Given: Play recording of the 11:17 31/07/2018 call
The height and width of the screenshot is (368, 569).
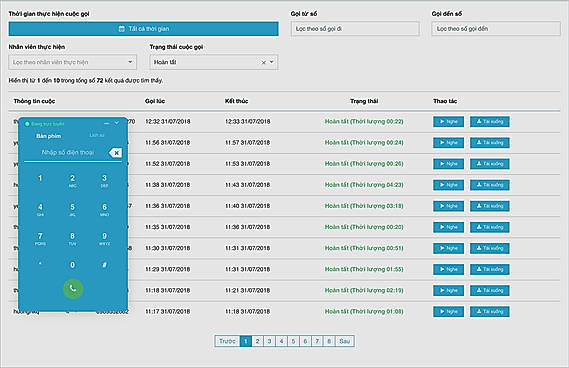Looking at the screenshot, I should [448, 311].
